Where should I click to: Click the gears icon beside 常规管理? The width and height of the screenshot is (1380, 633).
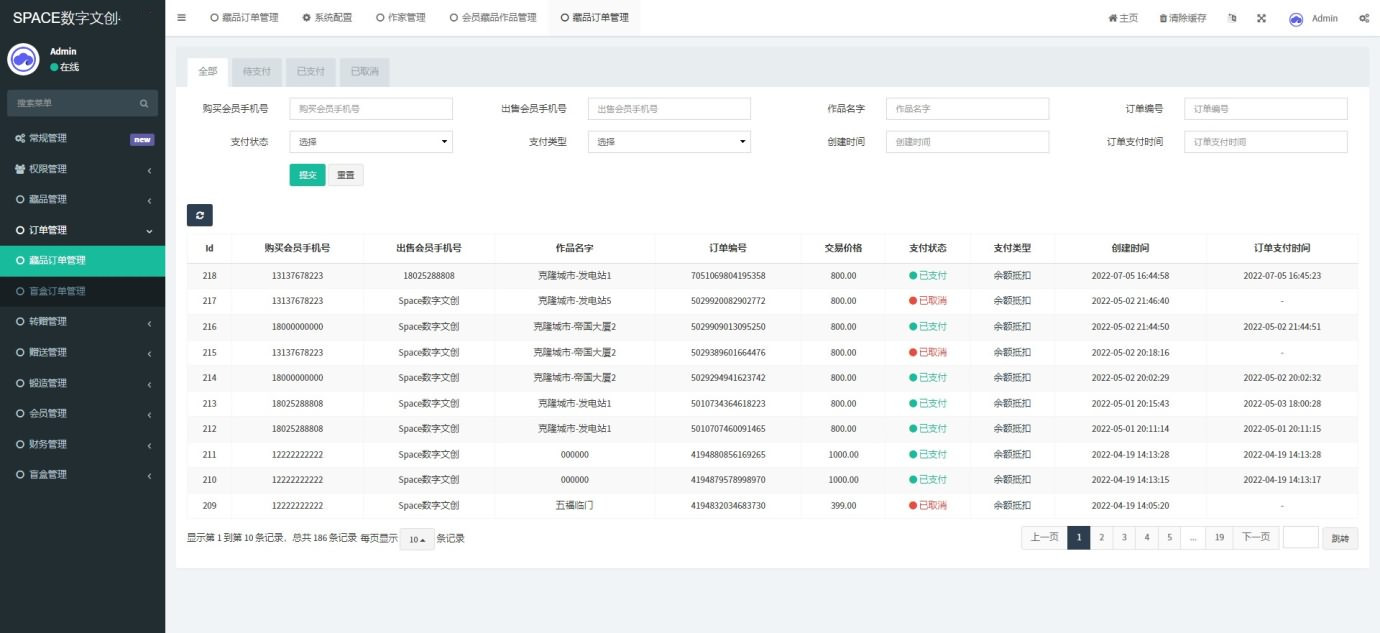pyautogui.click(x=20, y=138)
